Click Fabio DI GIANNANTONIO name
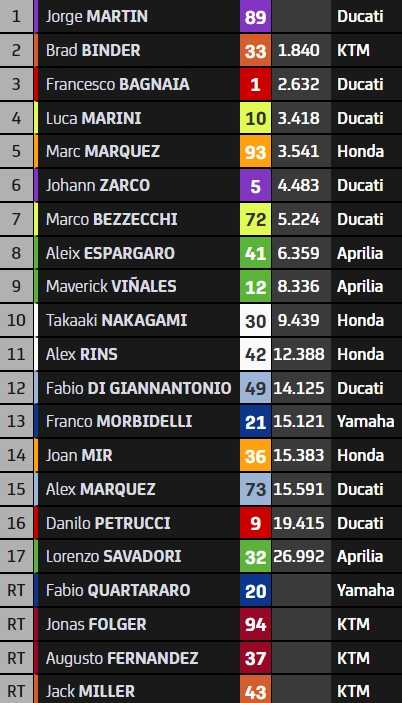402x703 pixels. pyautogui.click(x=138, y=388)
